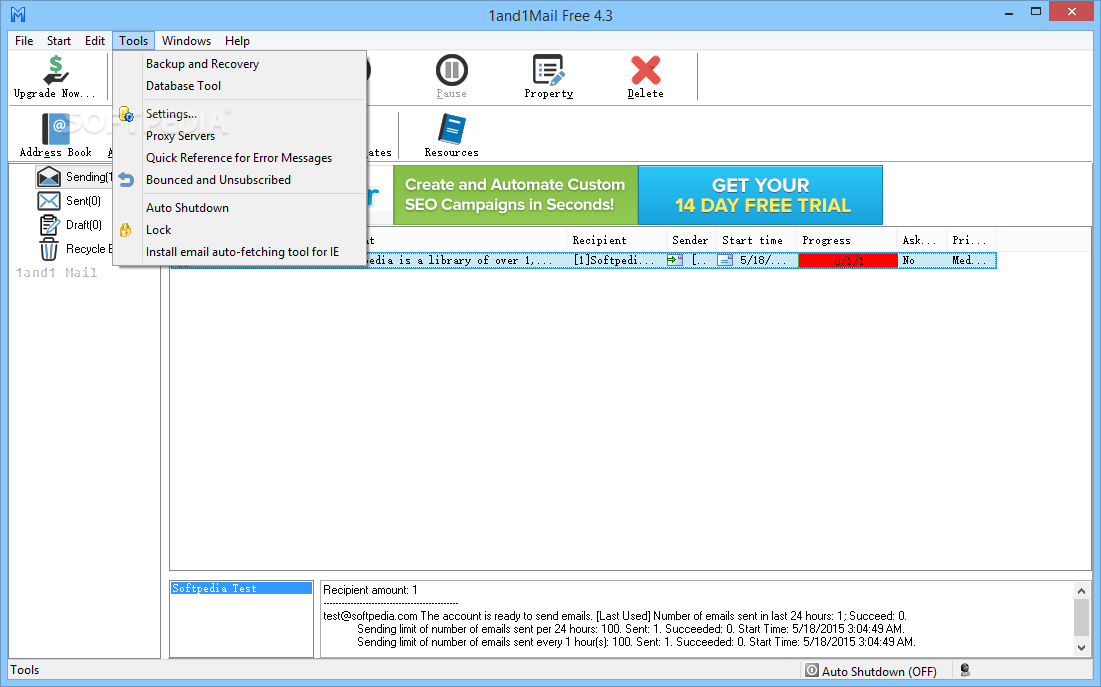
Task: Sort by the Ask... column header
Action: coord(921,240)
